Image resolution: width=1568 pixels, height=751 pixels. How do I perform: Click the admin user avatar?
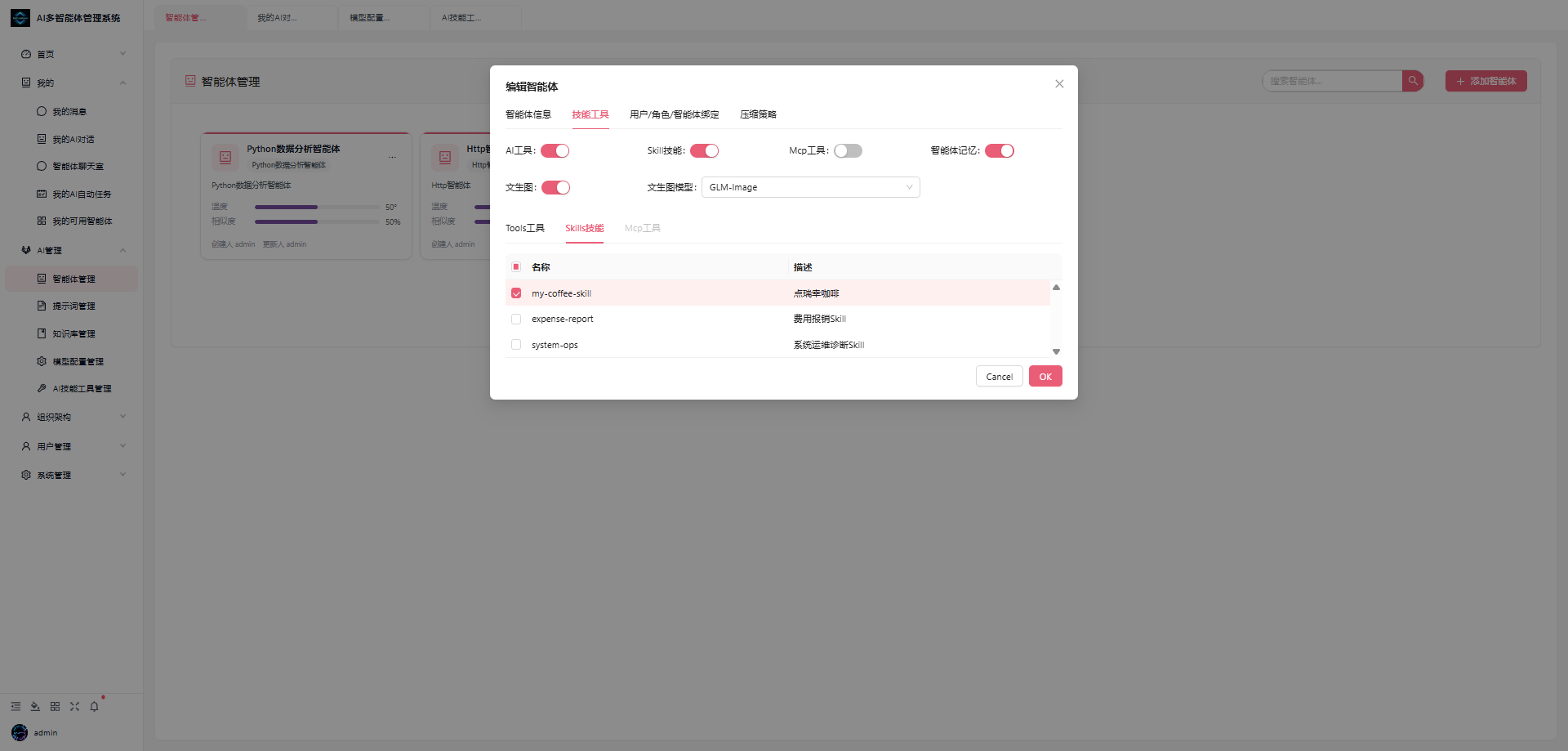(20, 732)
